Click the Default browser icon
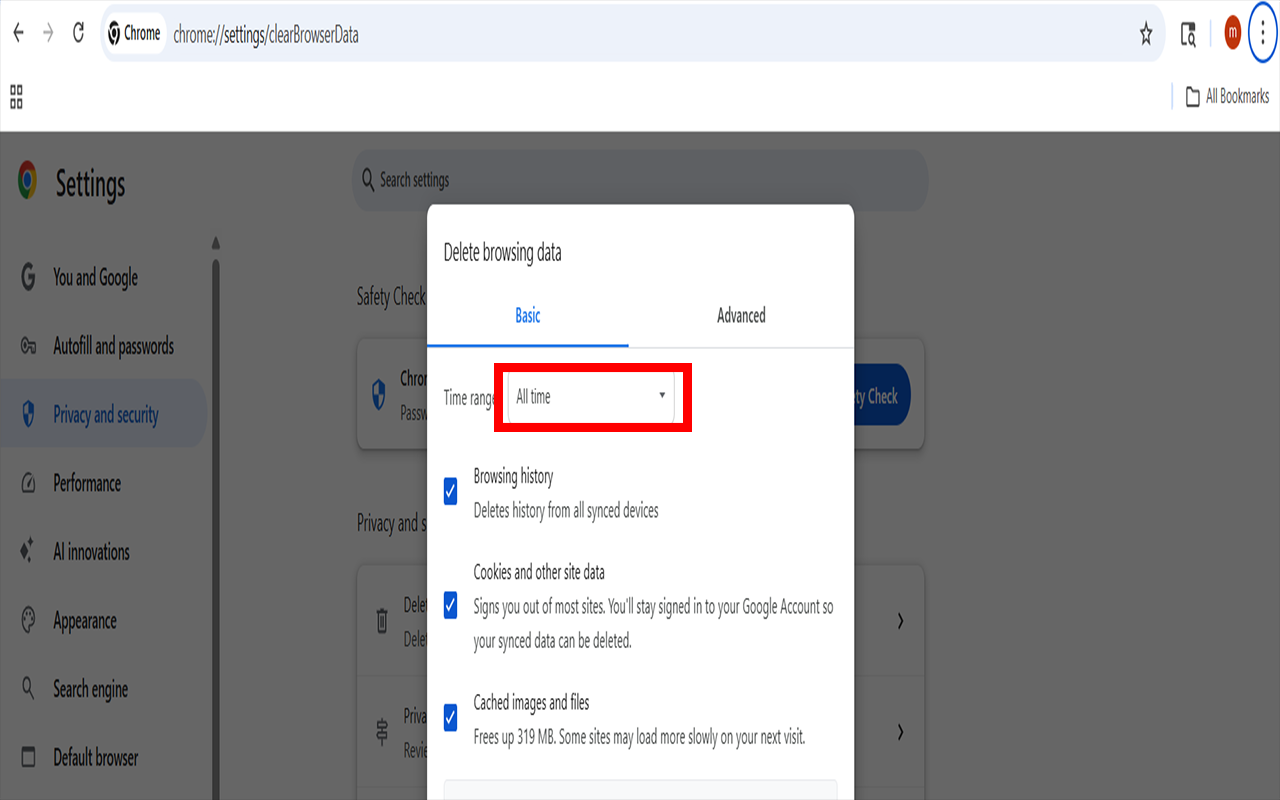The image size is (1280, 800). [28, 757]
